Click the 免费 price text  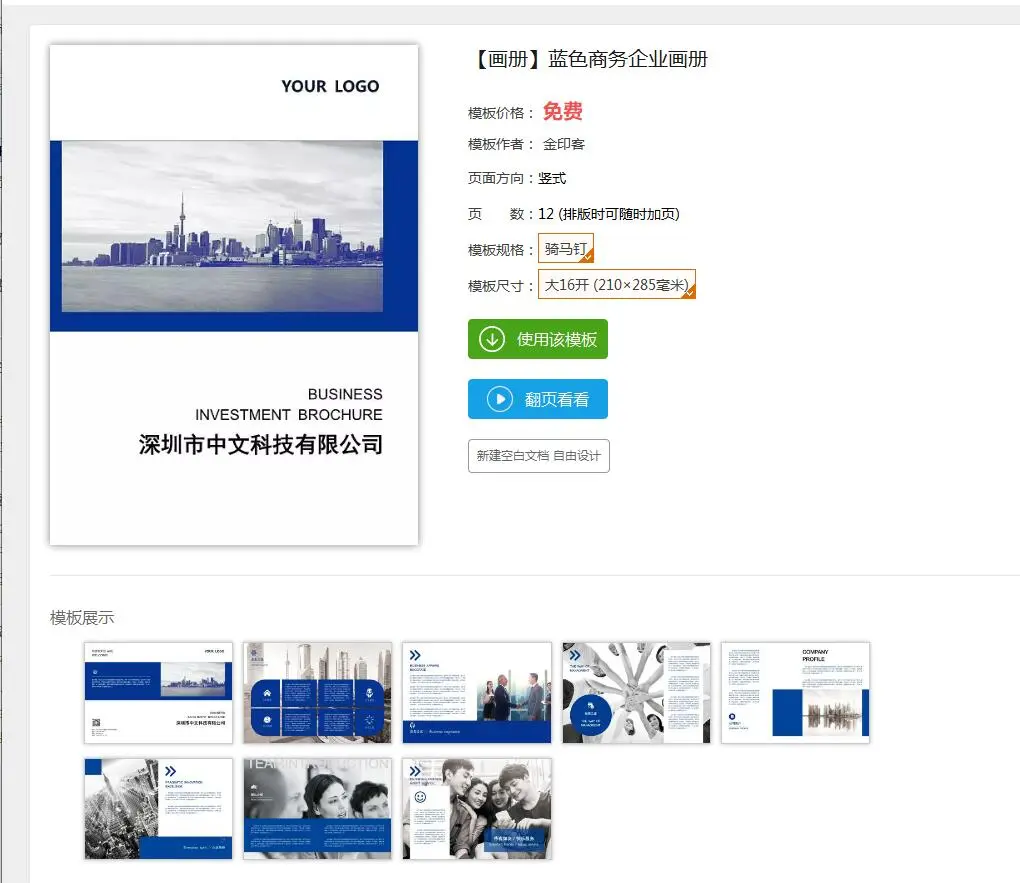click(x=563, y=111)
